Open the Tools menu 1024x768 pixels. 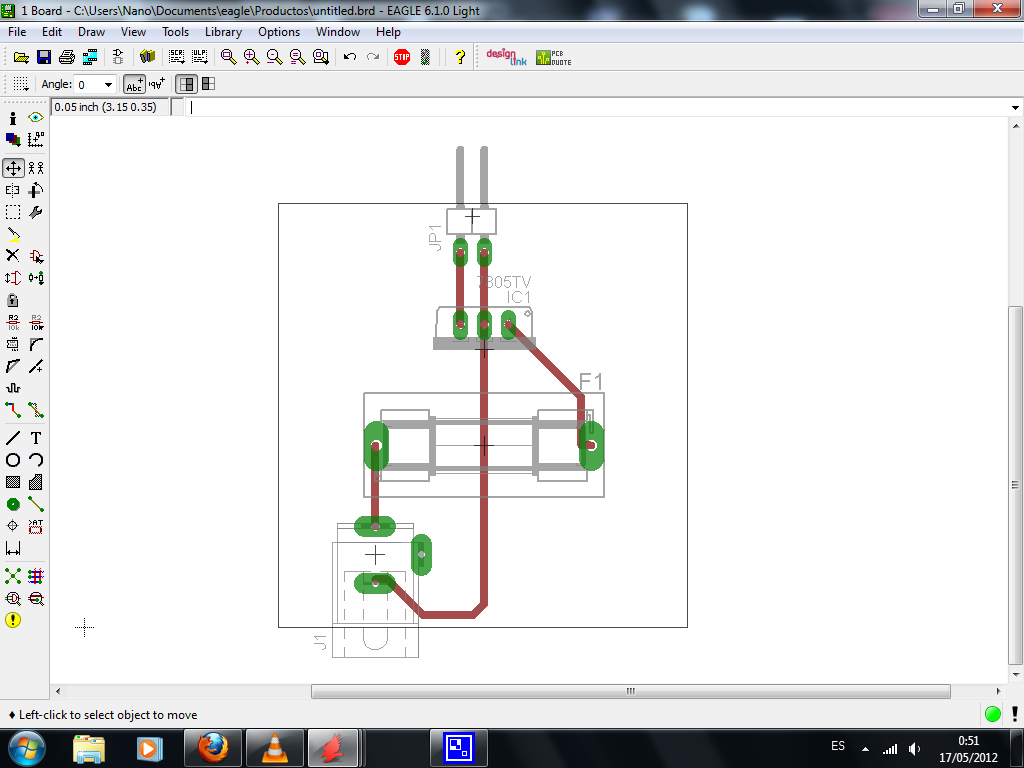coord(175,32)
